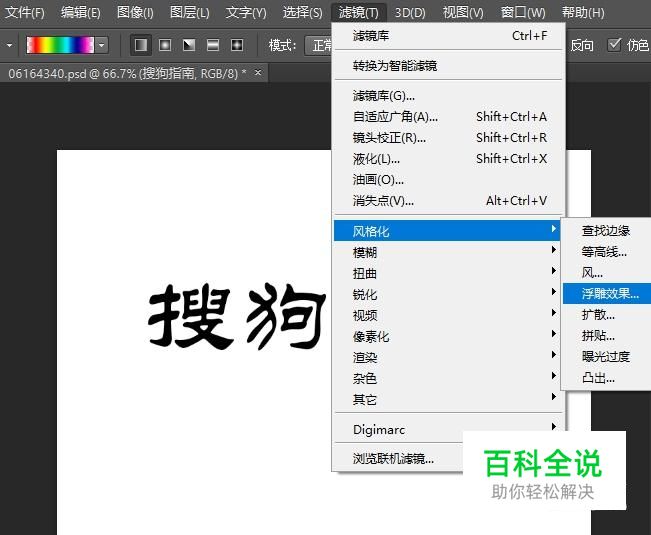
Task: Open the 3D(D) menu
Action: [410, 12]
